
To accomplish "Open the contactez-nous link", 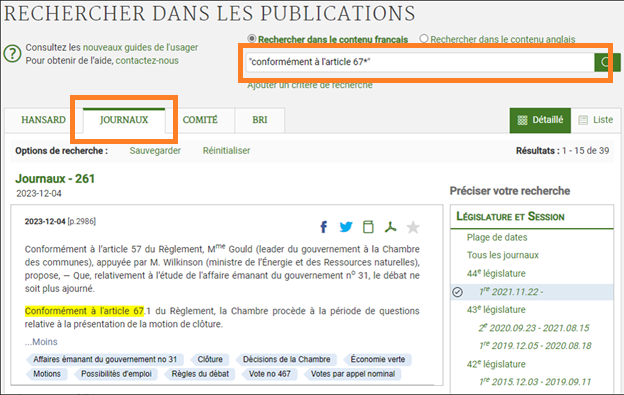I will point(147,60).
